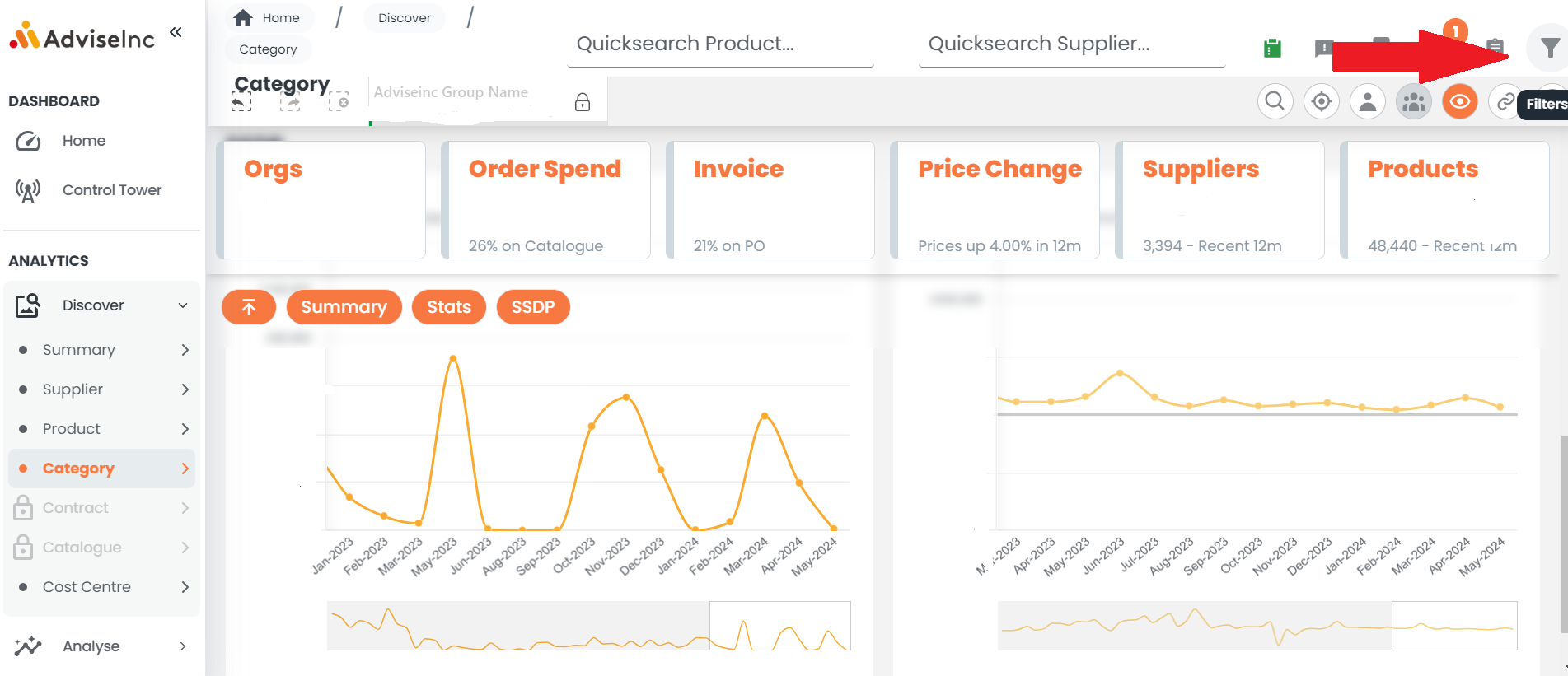Clear selections with the X icon
The image size is (1568, 676).
339,102
